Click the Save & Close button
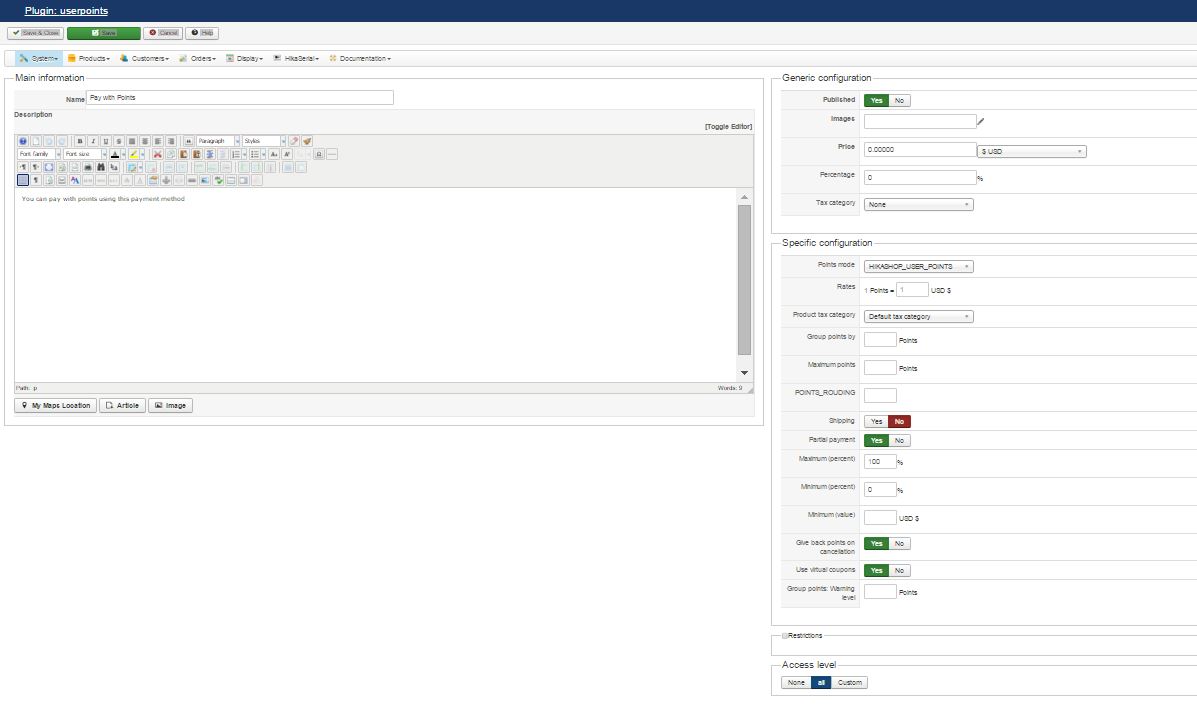This screenshot has height=709, width=1197. coord(36,33)
